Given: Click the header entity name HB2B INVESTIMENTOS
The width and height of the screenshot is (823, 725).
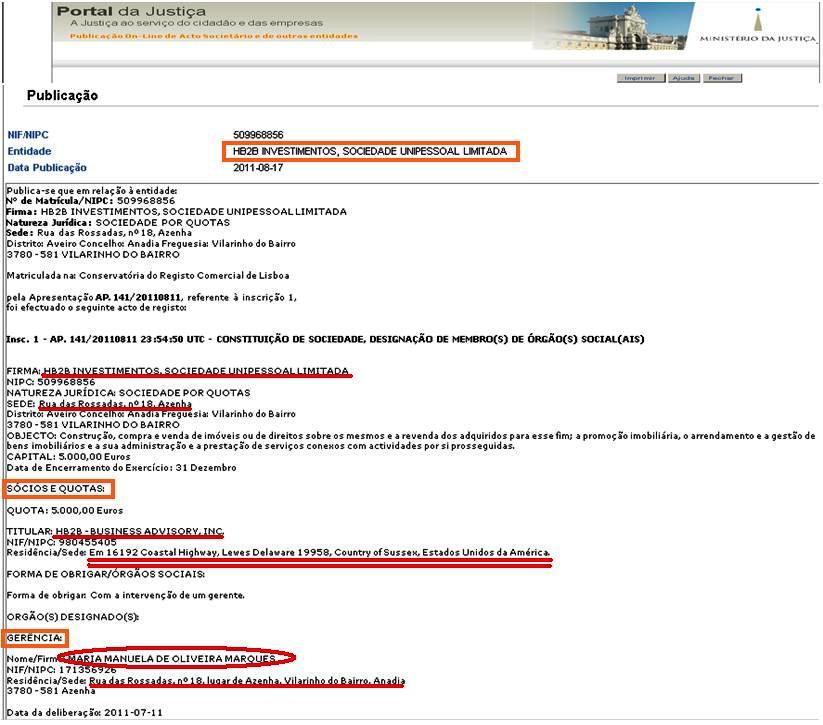Looking at the screenshot, I should [370, 151].
